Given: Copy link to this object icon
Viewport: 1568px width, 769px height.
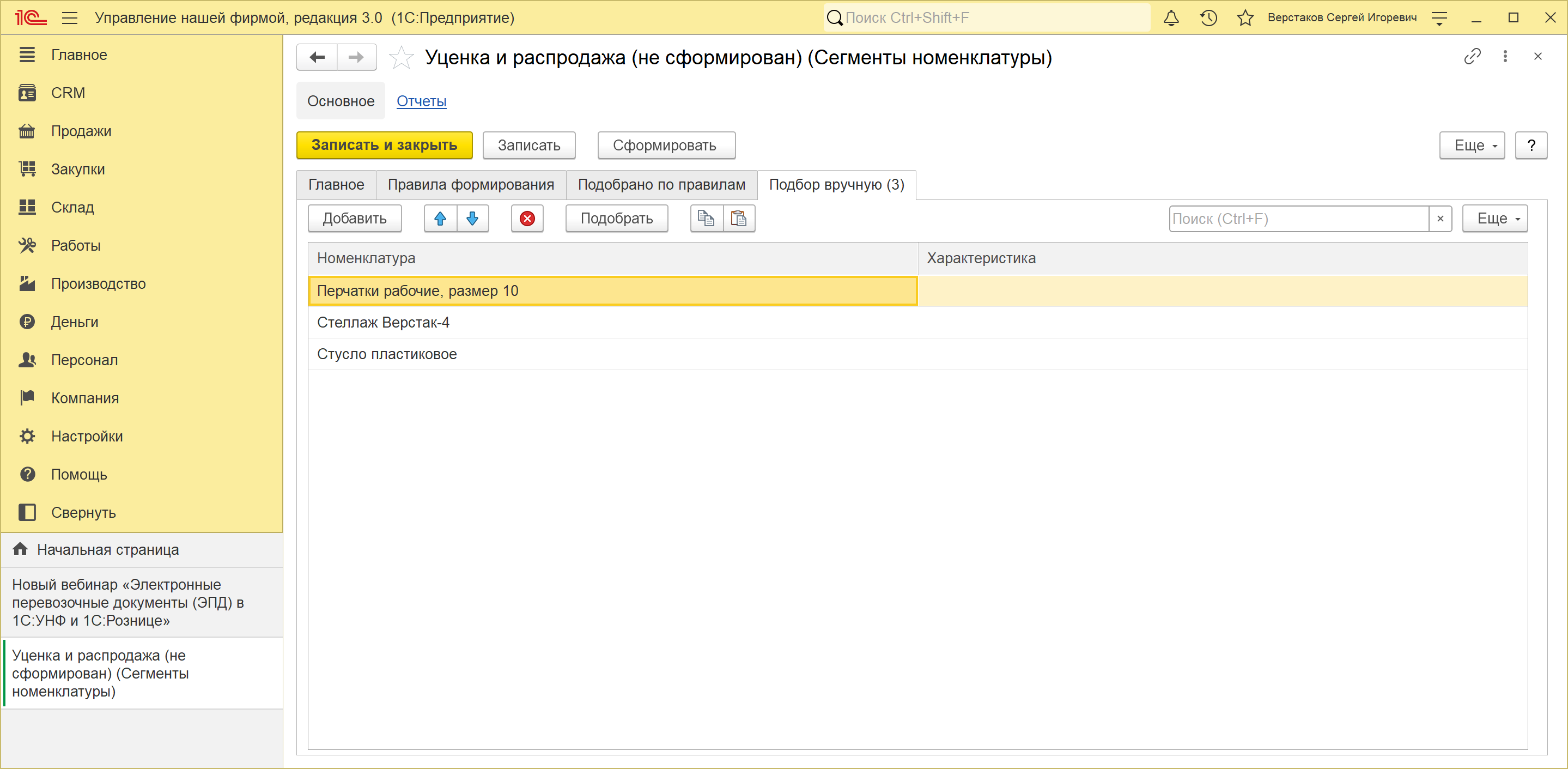Looking at the screenshot, I should pyautogui.click(x=1472, y=57).
